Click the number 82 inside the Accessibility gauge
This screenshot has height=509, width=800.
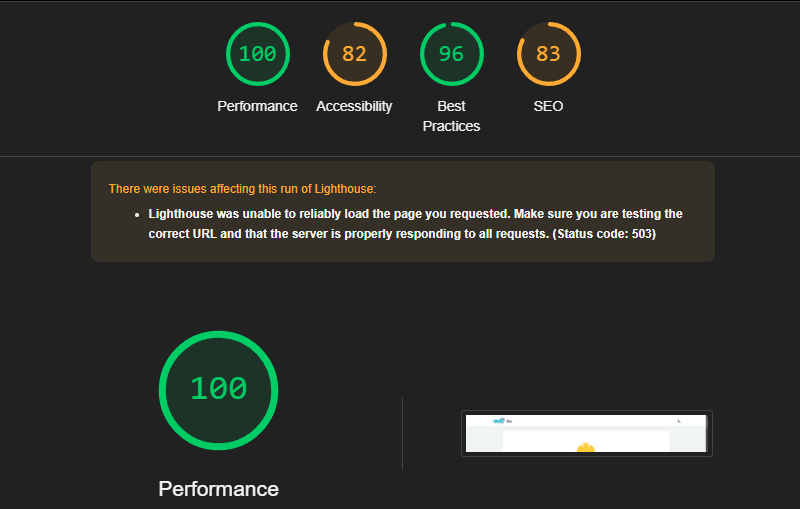355,54
